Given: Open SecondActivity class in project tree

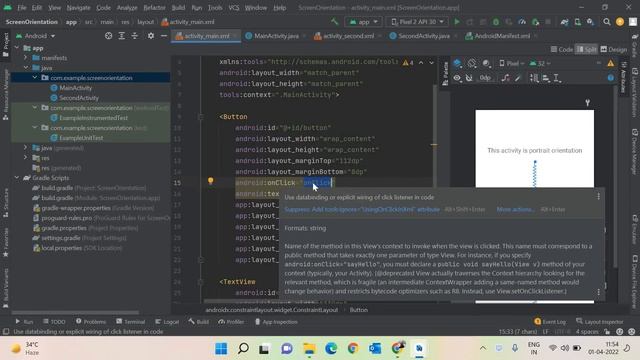Looking at the screenshot, I should click(x=79, y=98).
